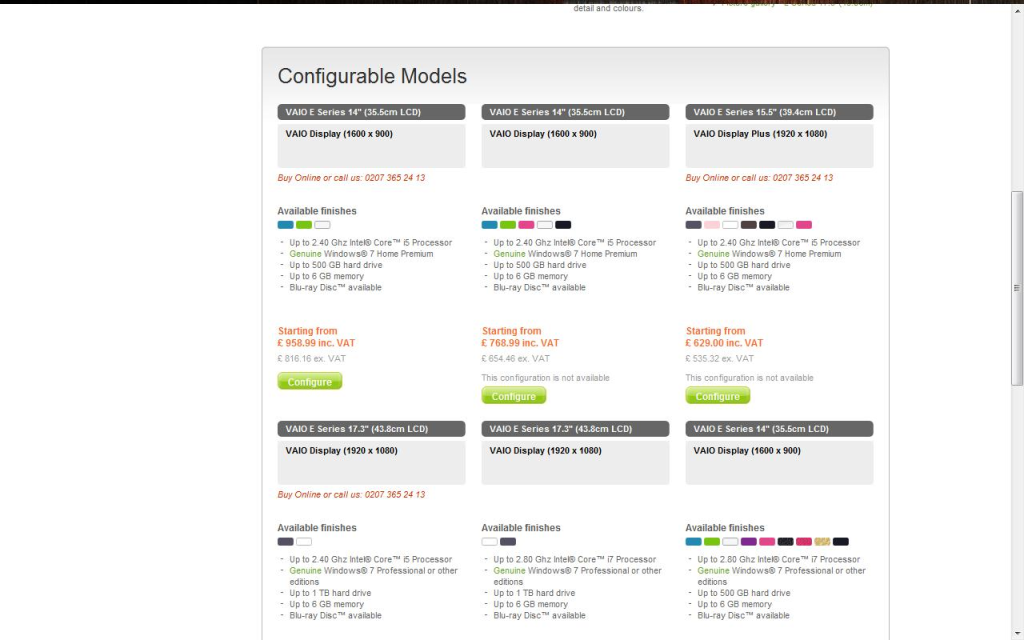Select the slate grey finish on the 15.5" model
This screenshot has height=640, width=1024.
693,225
